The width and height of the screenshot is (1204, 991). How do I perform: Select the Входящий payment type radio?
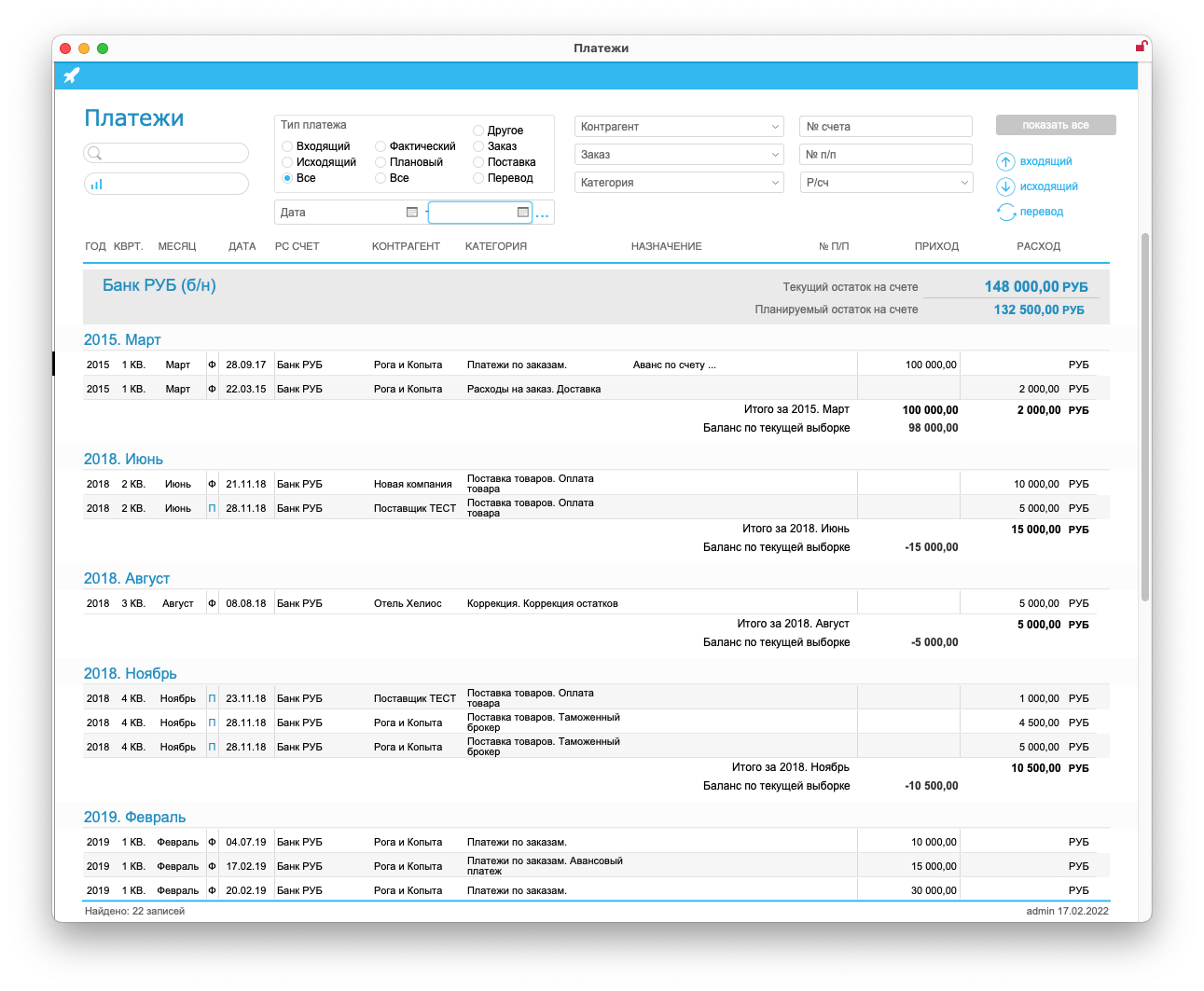point(287,146)
